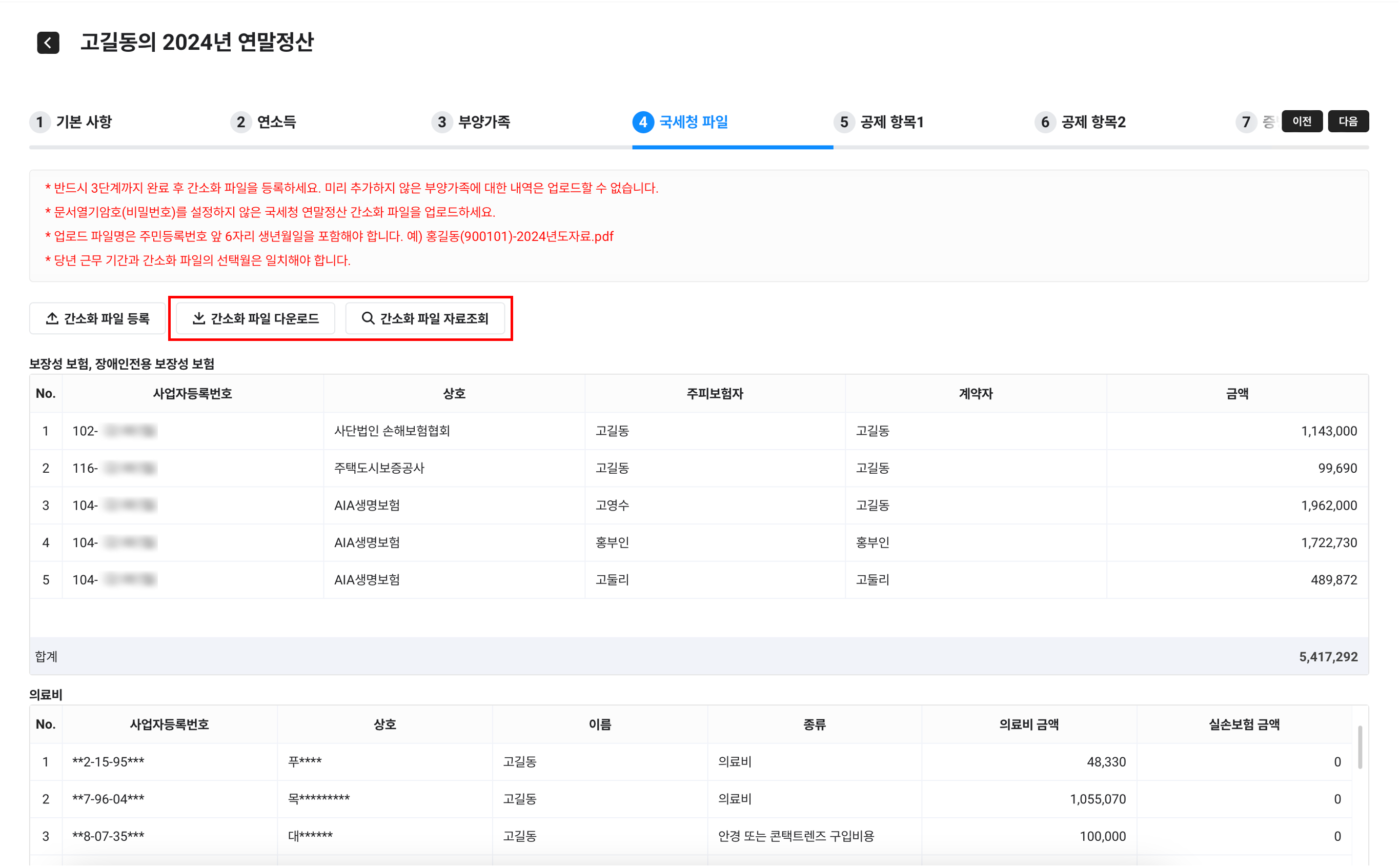The image size is (1400, 867).
Task: Open the 부양가족 step tab
Action: (484, 122)
